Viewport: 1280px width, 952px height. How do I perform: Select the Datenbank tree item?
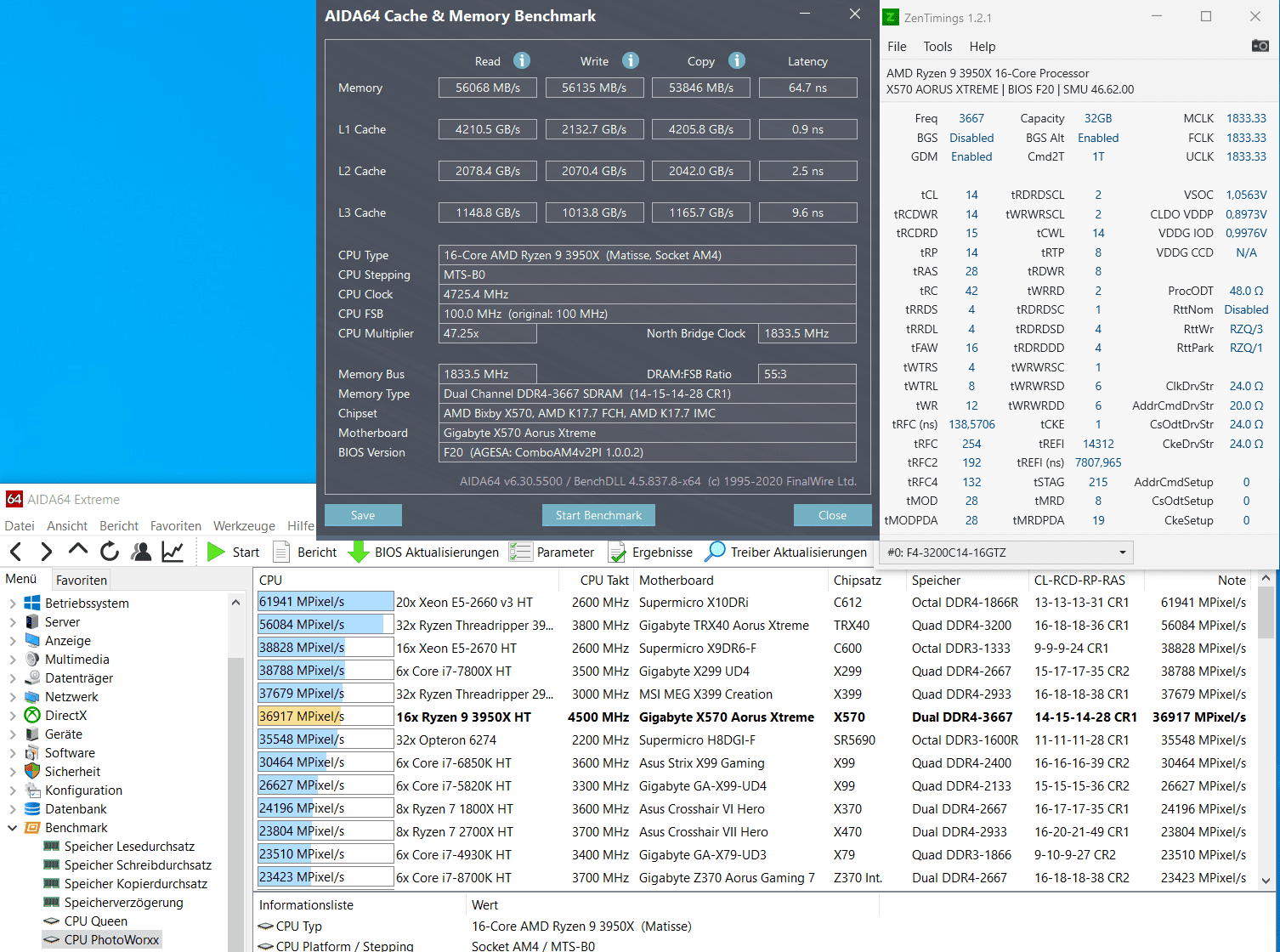[x=76, y=809]
